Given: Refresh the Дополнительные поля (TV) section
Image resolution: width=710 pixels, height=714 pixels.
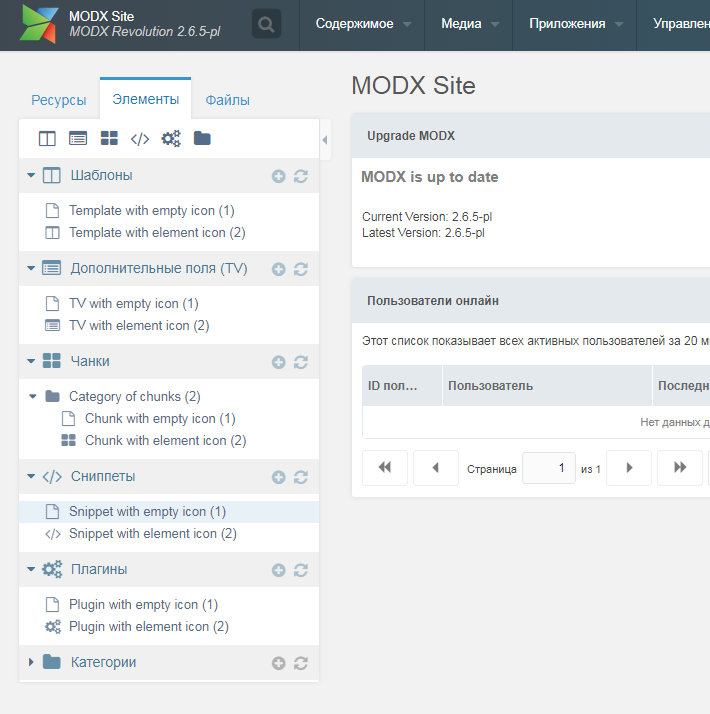Looking at the screenshot, I should pyautogui.click(x=301, y=269).
